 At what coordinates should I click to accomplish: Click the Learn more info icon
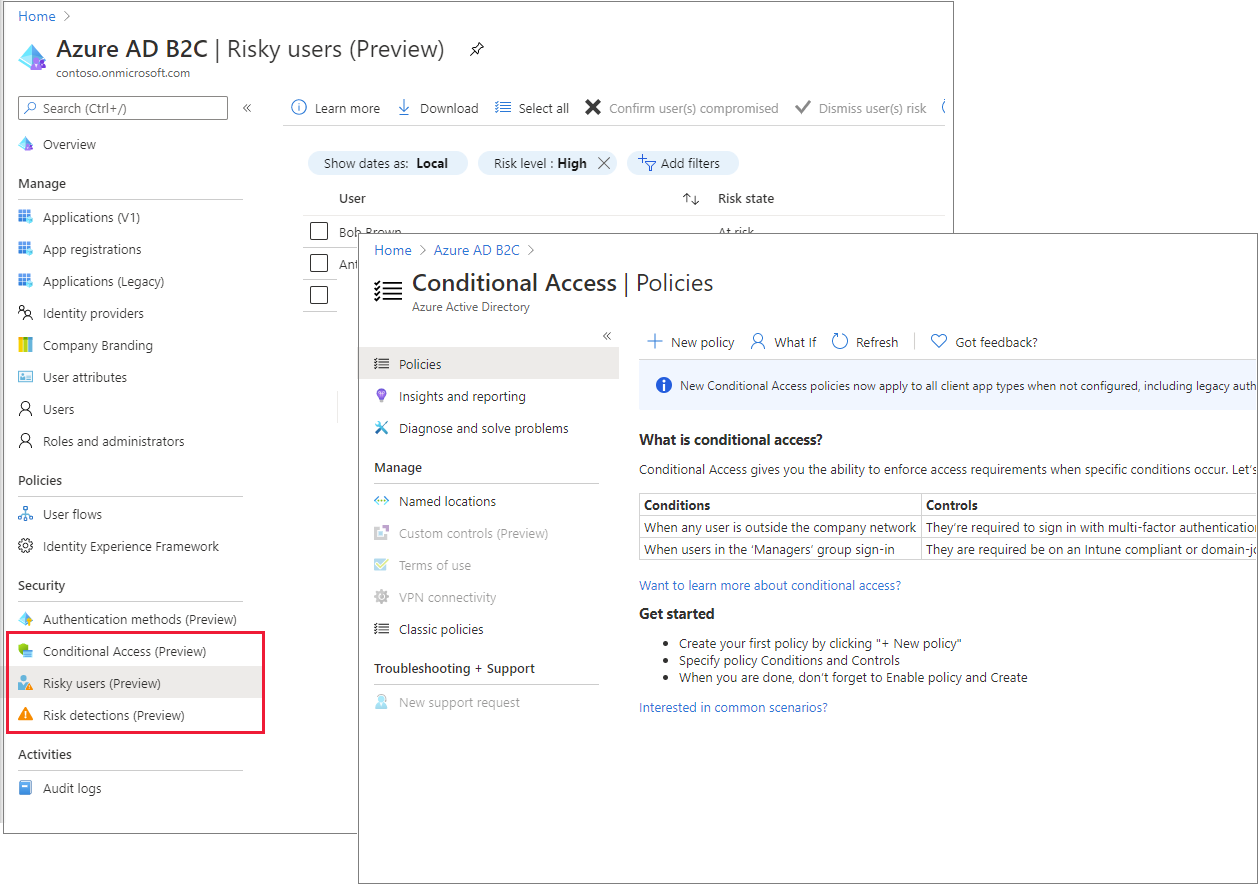pos(299,108)
